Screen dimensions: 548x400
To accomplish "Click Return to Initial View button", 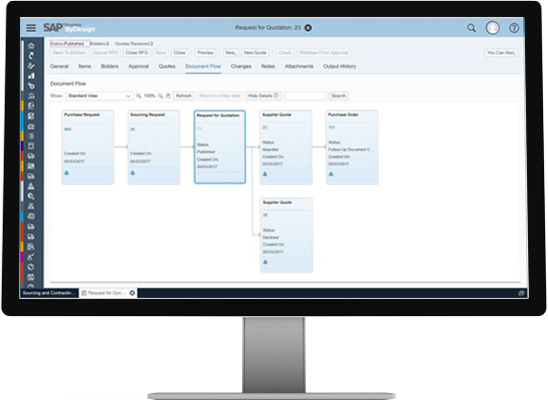I will pos(220,96).
